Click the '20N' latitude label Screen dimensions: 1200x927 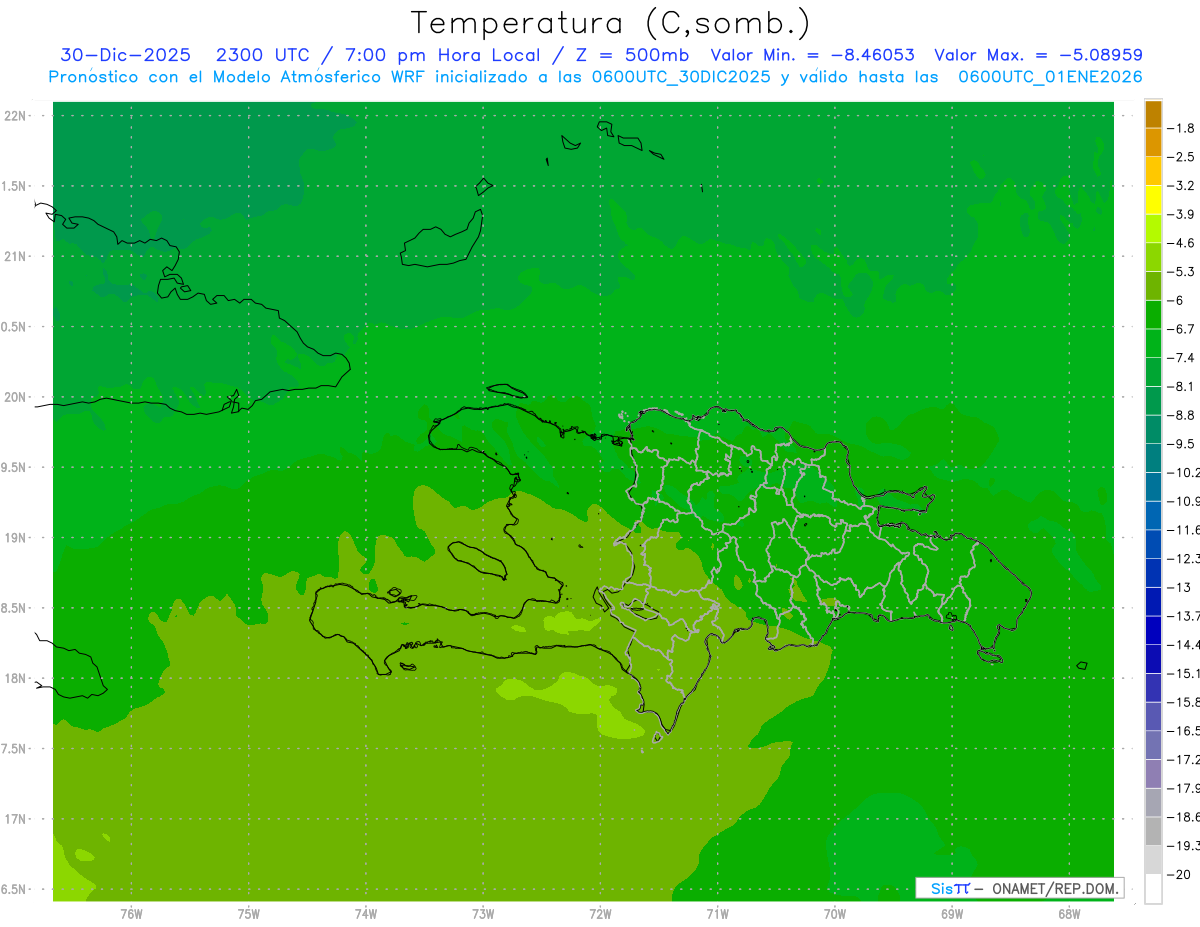16,397
